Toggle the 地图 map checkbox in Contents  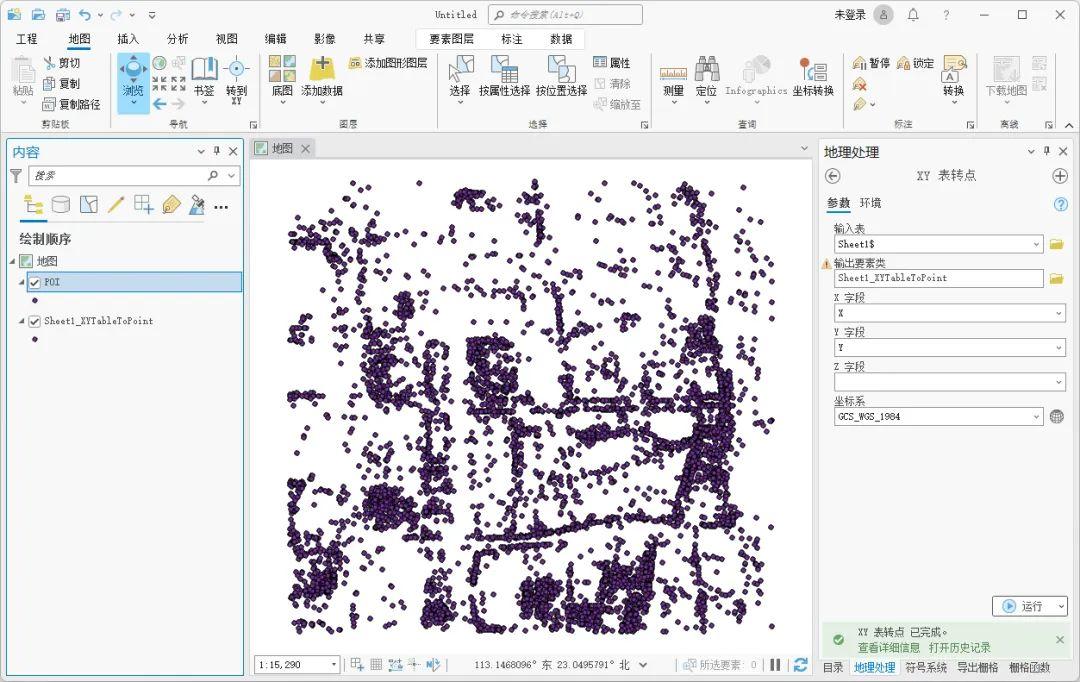click(25, 262)
